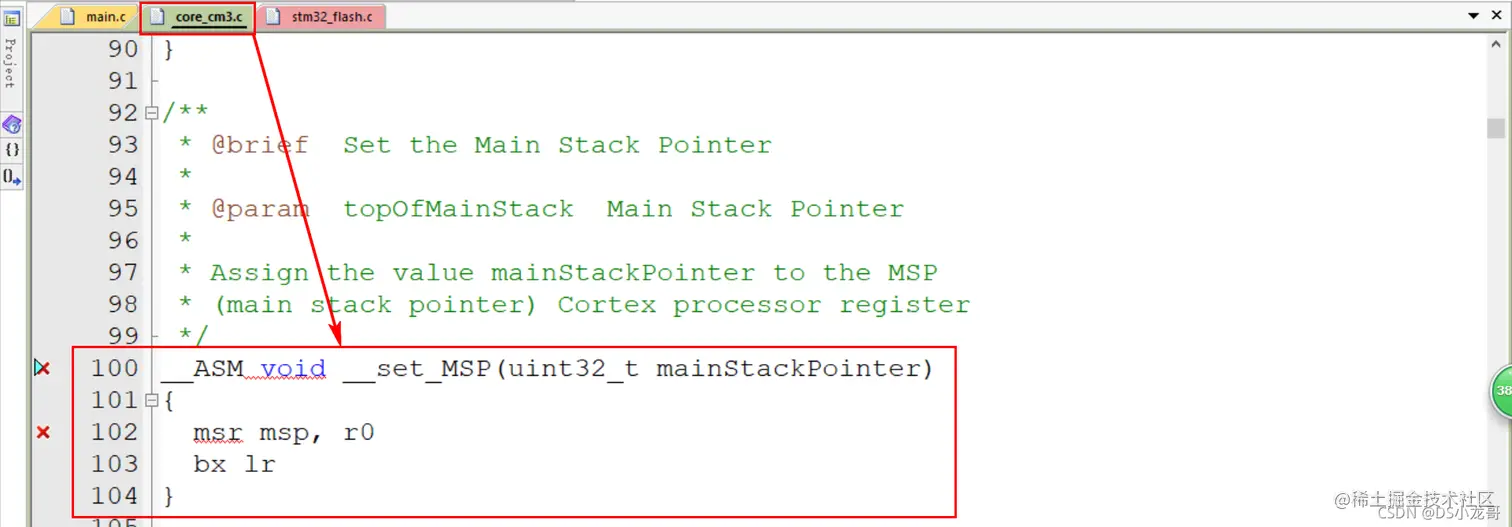This screenshot has width=1512, height=527.
Task: Open the Templates 0→ panel icon
Action: click(x=12, y=177)
